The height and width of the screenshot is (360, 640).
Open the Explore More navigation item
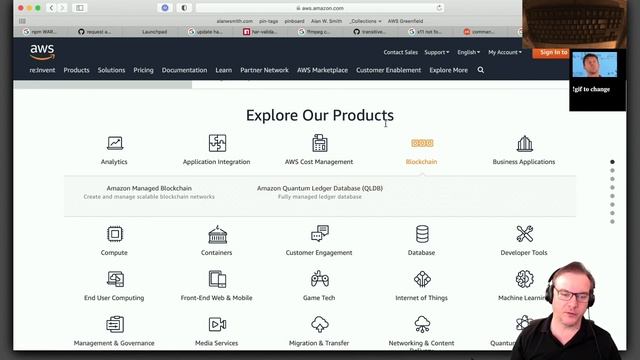pos(448,70)
